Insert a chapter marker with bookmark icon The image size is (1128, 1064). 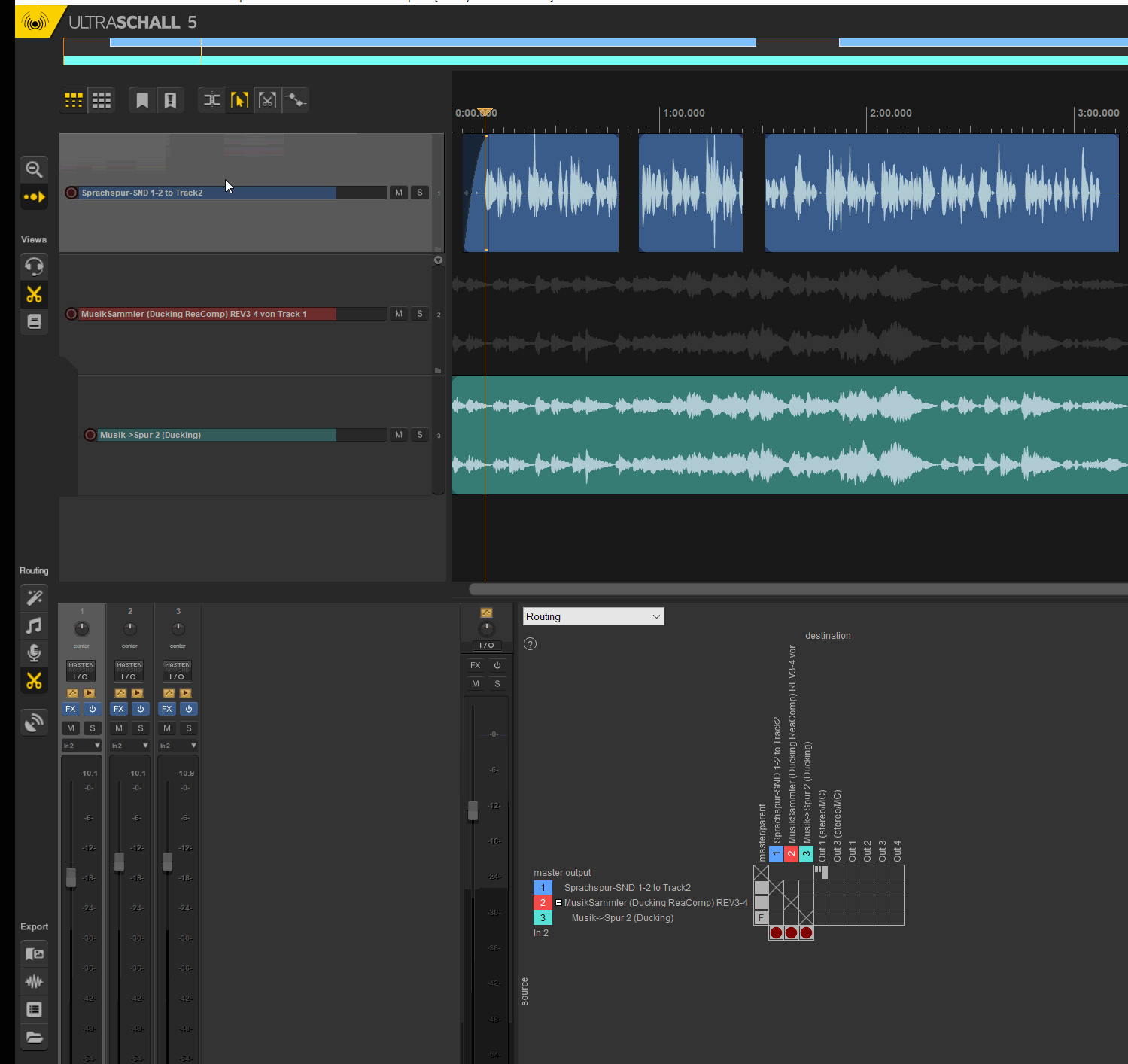click(x=142, y=100)
